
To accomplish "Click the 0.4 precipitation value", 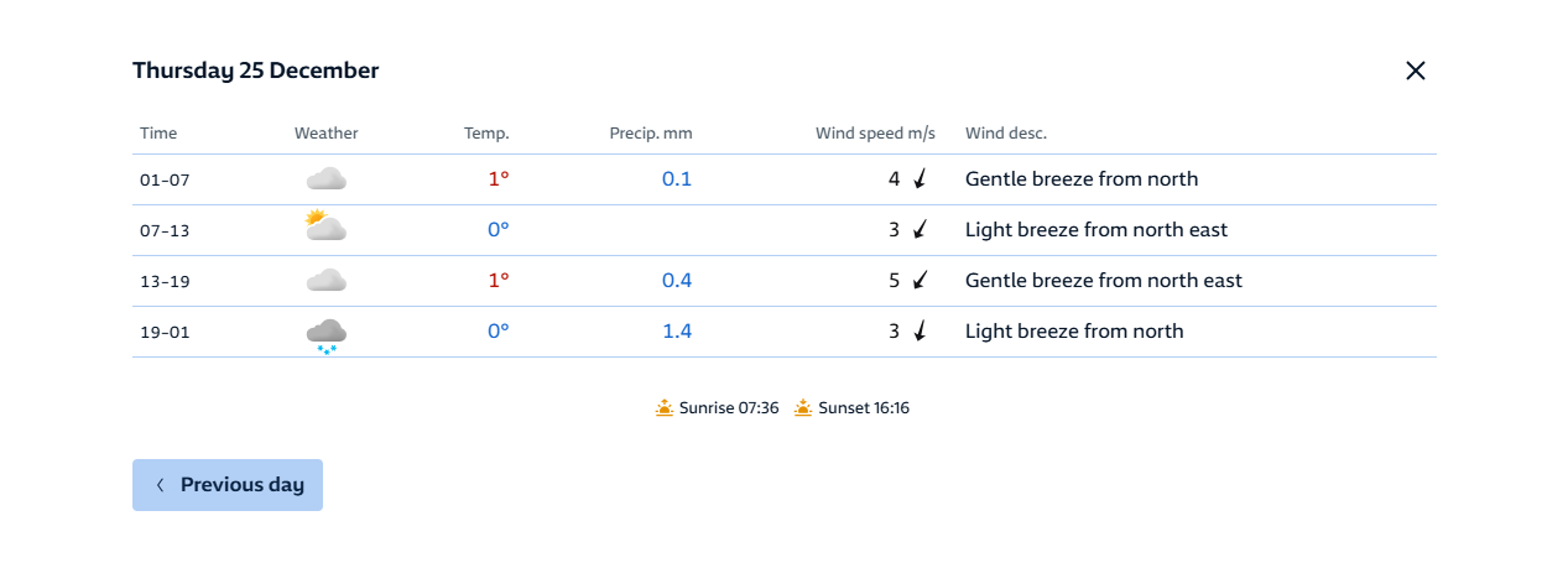I will coord(677,280).
